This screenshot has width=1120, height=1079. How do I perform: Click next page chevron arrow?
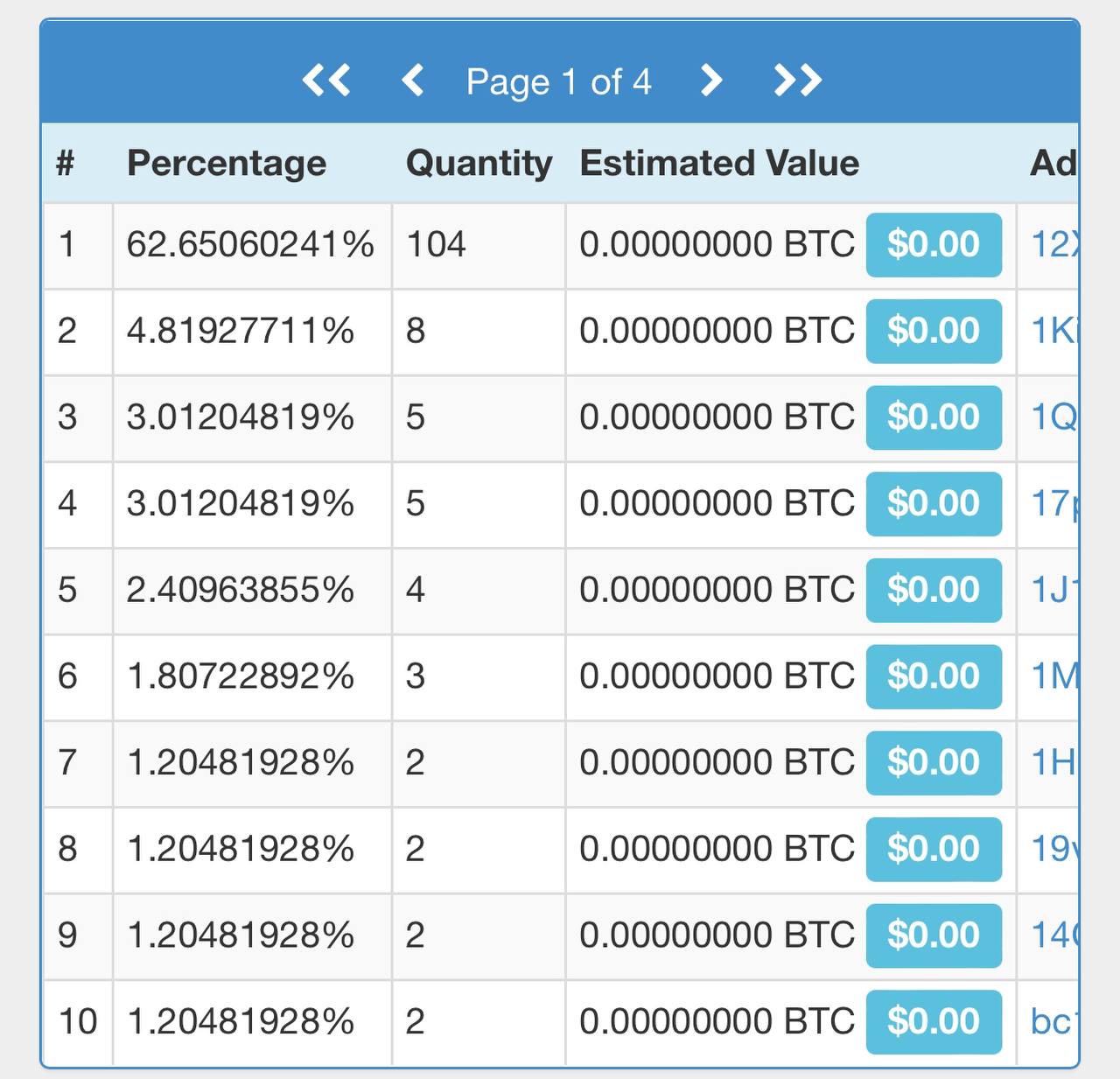[x=711, y=81]
